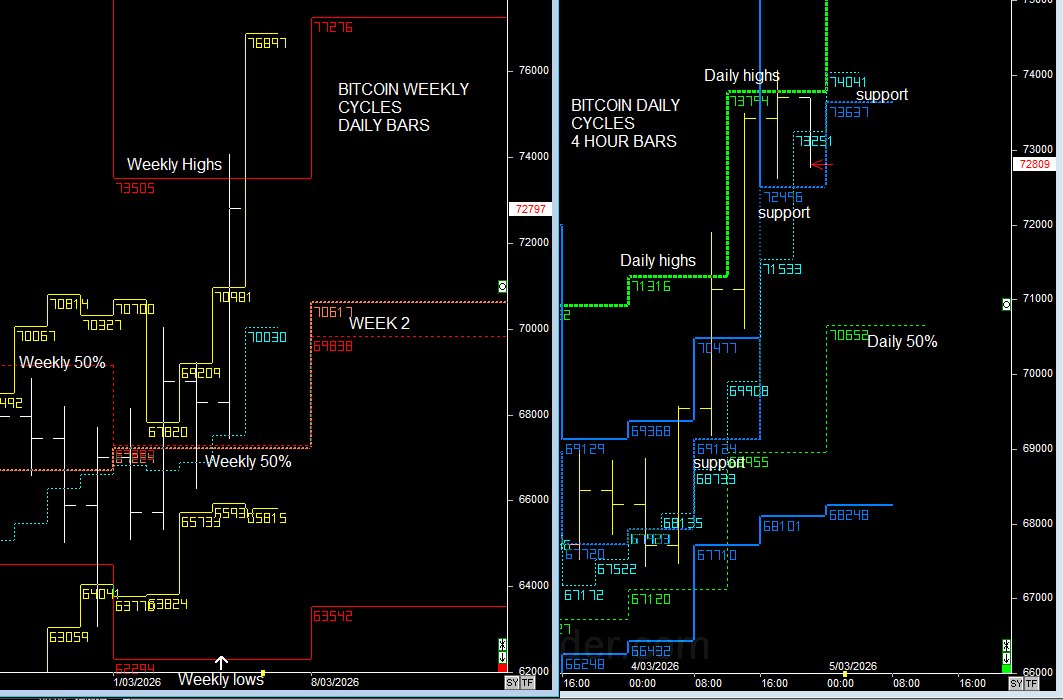Click the compress-scale icon in weekly chart
The height and width of the screenshot is (700, 1063).
[x=502, y=644]
